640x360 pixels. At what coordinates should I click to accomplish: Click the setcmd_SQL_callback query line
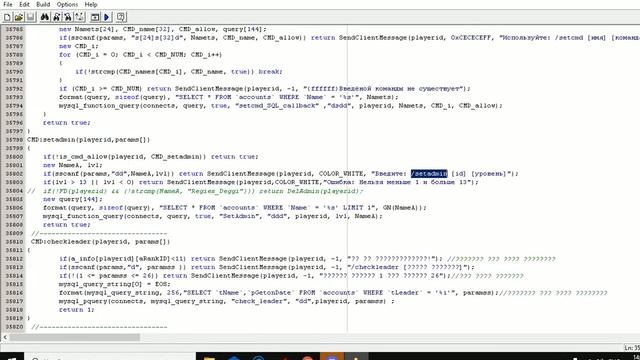point(280,105)
